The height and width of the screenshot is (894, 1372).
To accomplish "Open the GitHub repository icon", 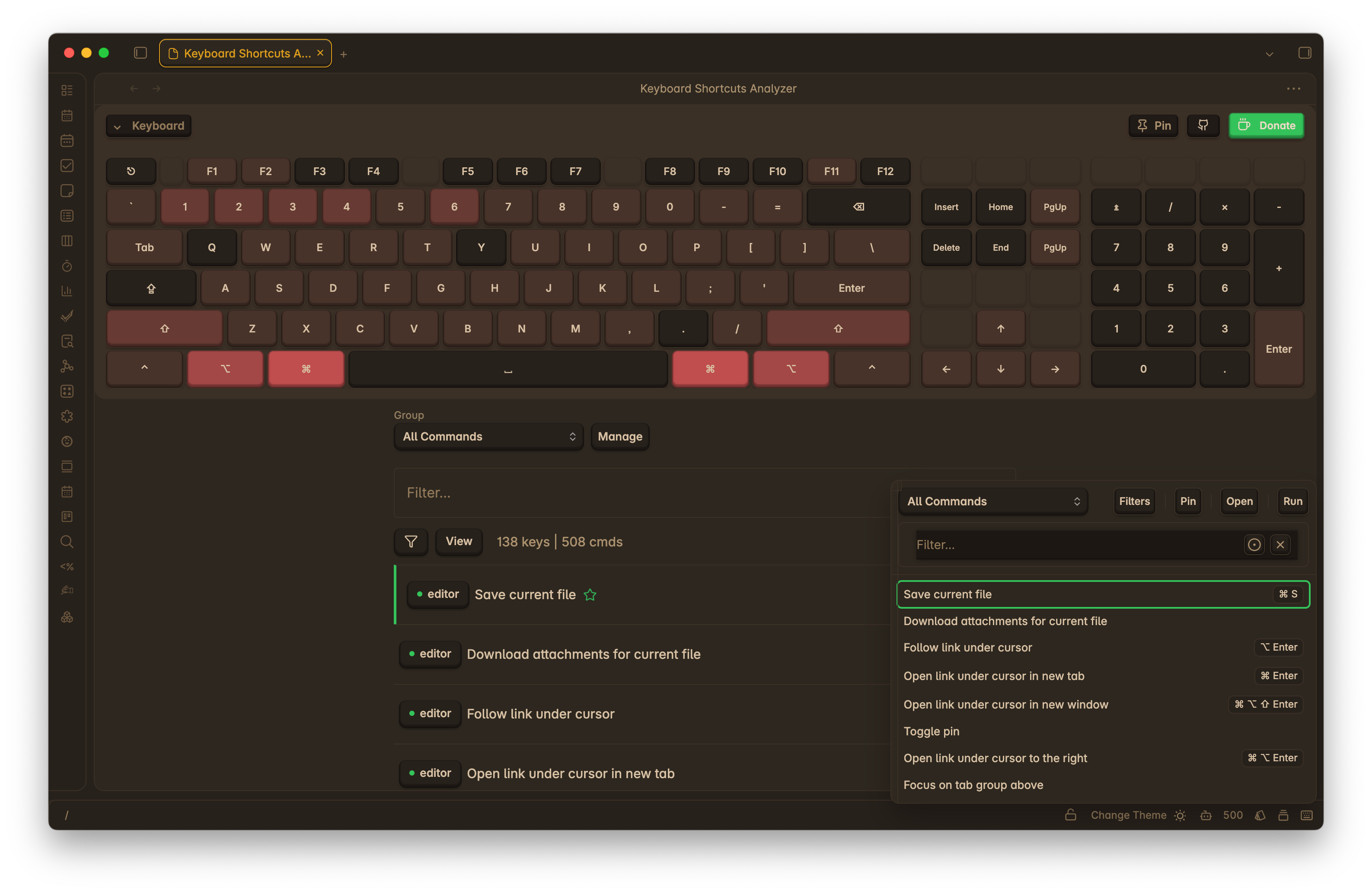I will tap(1203, 126).
